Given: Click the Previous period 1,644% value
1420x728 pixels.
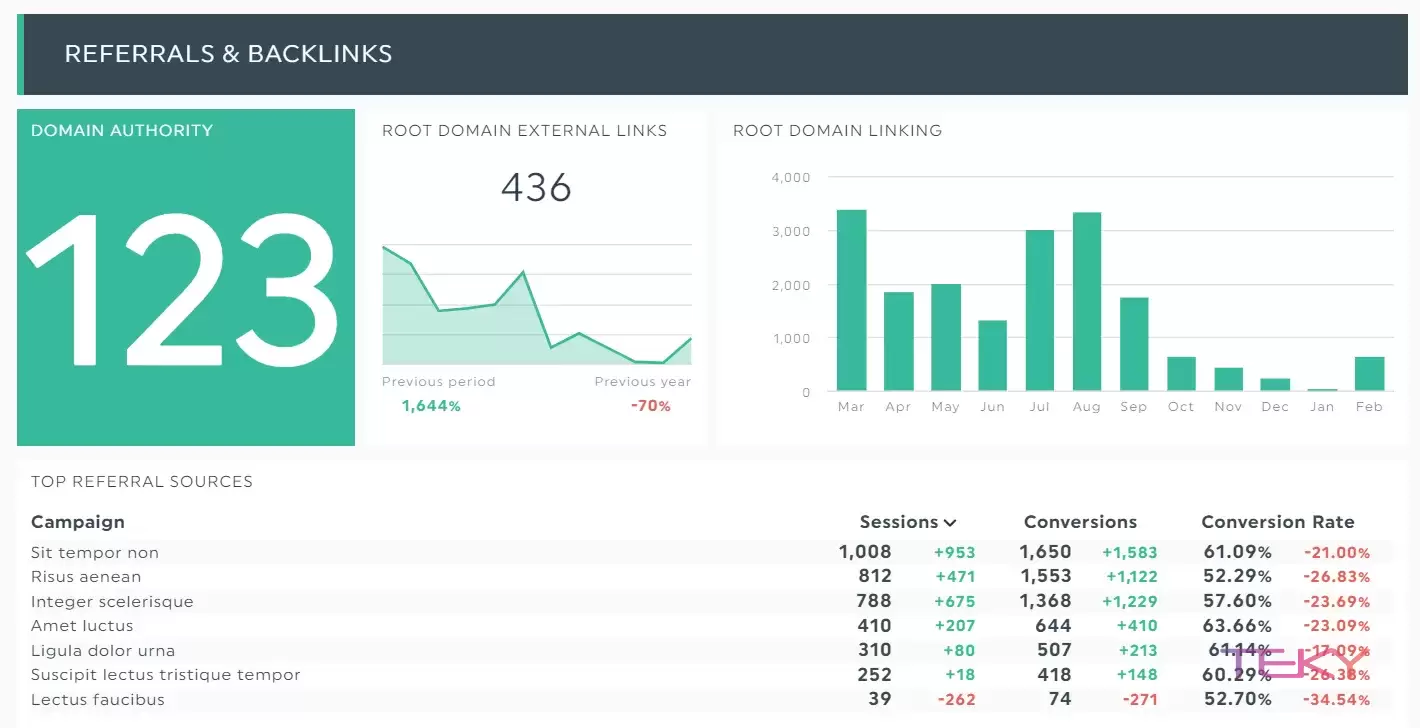Looking at the screenshot, I should [x=431, y=406].
